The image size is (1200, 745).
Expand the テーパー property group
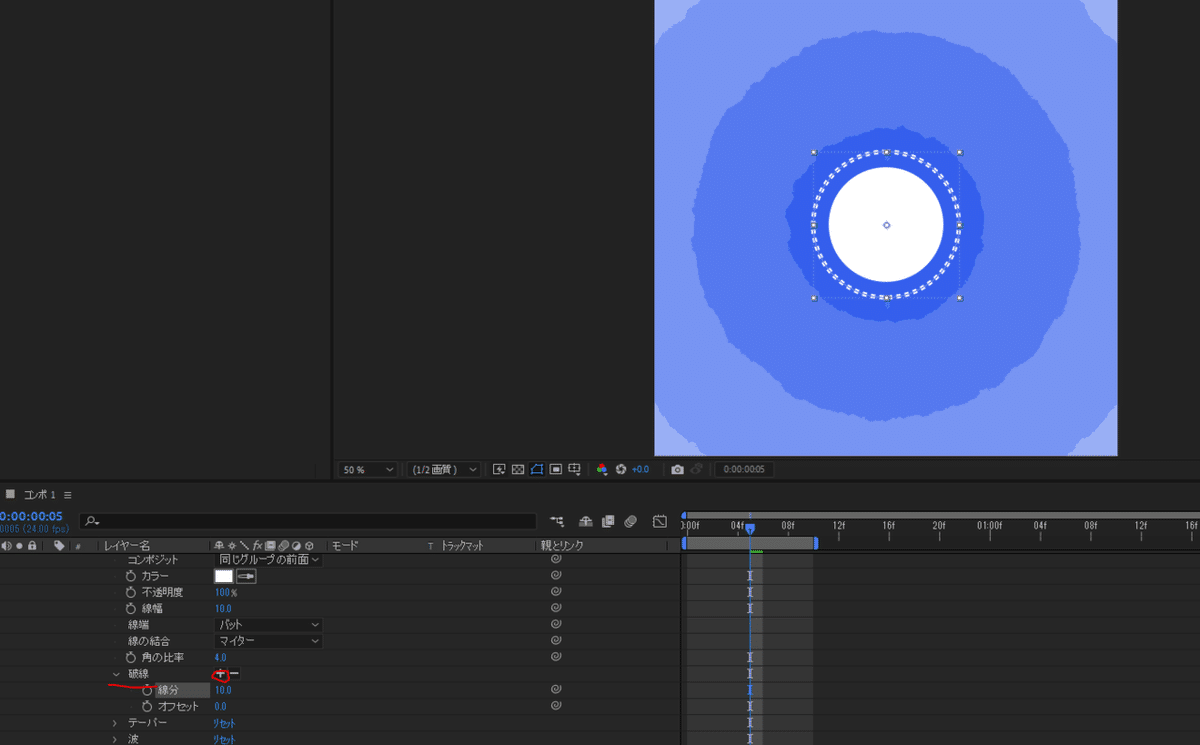pos(116,723)
